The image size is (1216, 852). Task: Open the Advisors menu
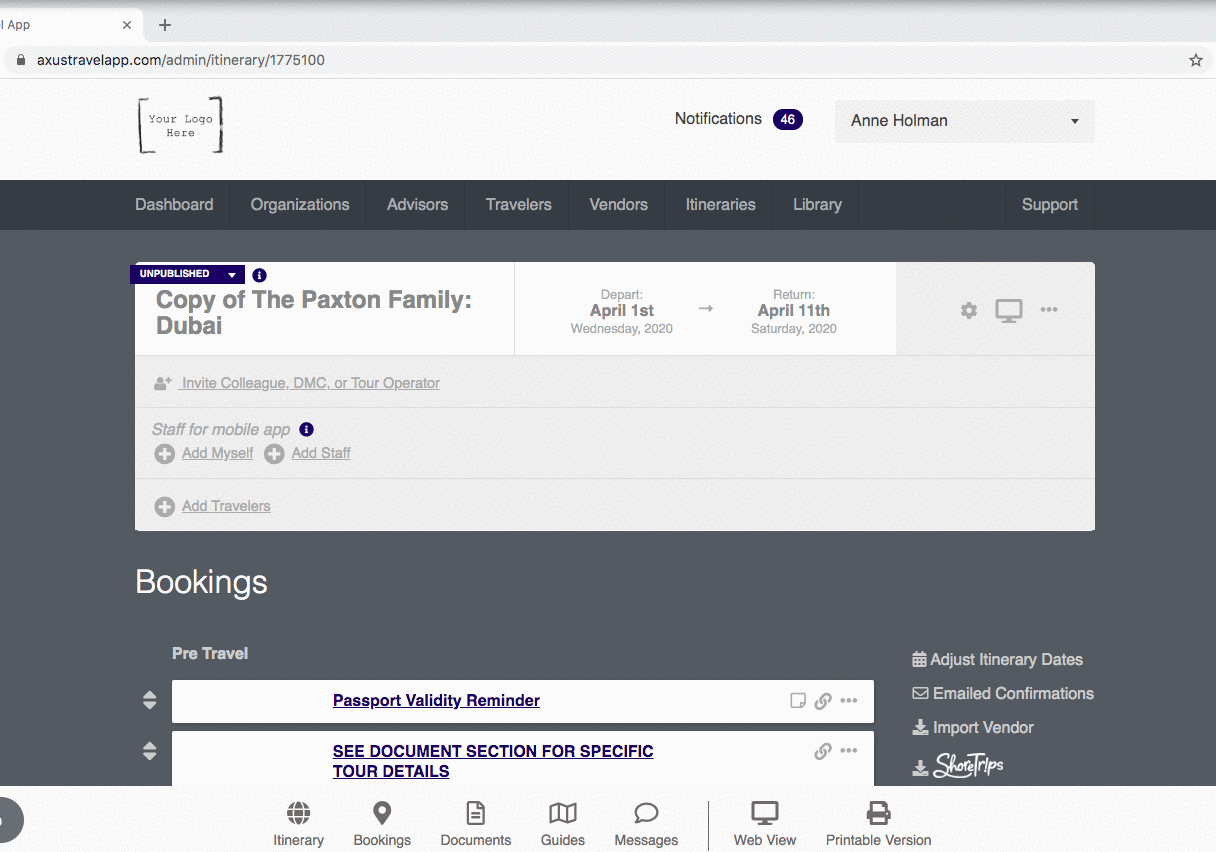[417, 205]
